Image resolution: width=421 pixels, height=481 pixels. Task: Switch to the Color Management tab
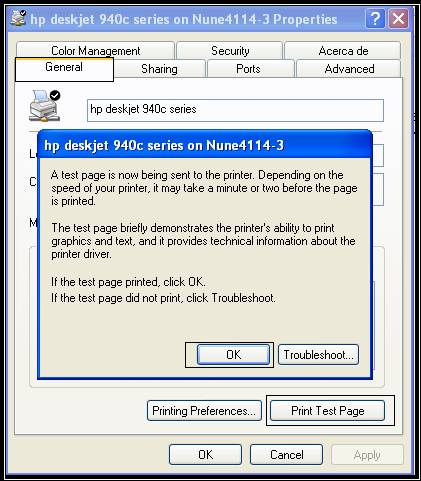click(95, 50)
